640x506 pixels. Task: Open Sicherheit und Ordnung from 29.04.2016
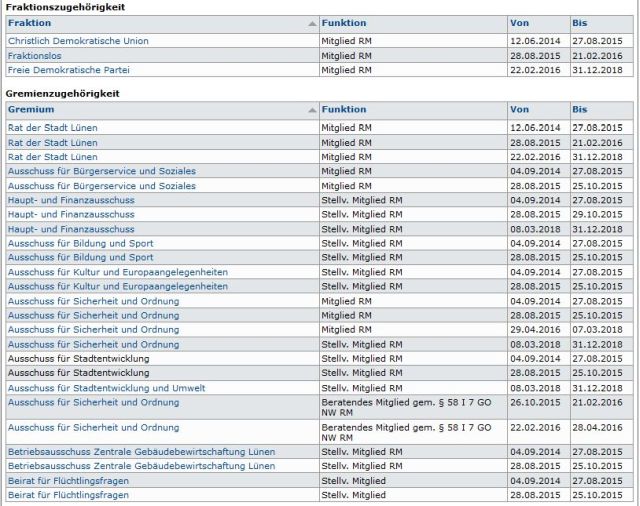click(x=93, y=329)
